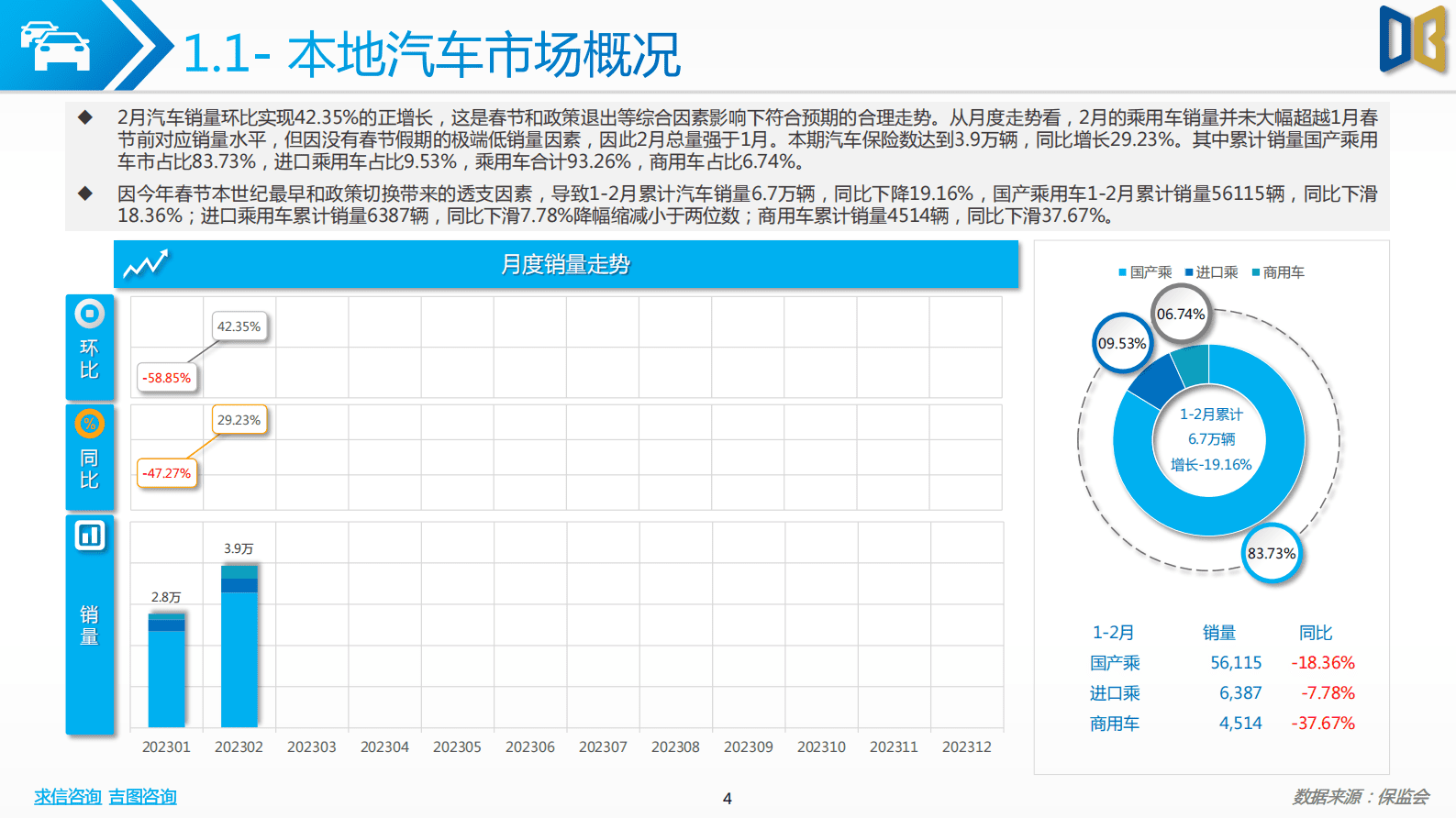
Task: Click the page number 4
Action: point(728,799)
